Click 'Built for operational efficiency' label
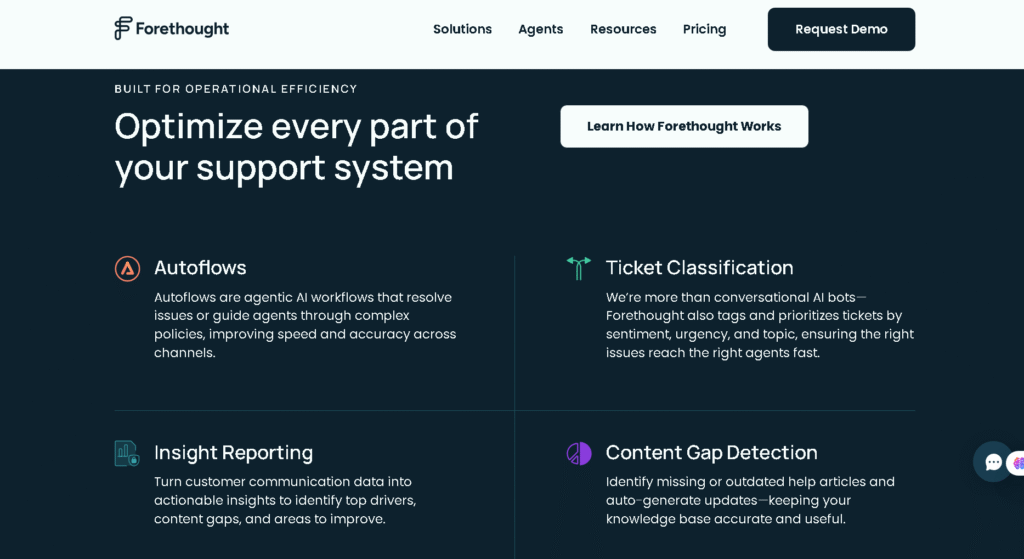This screenshot has height=559, width=1024. 236,89
